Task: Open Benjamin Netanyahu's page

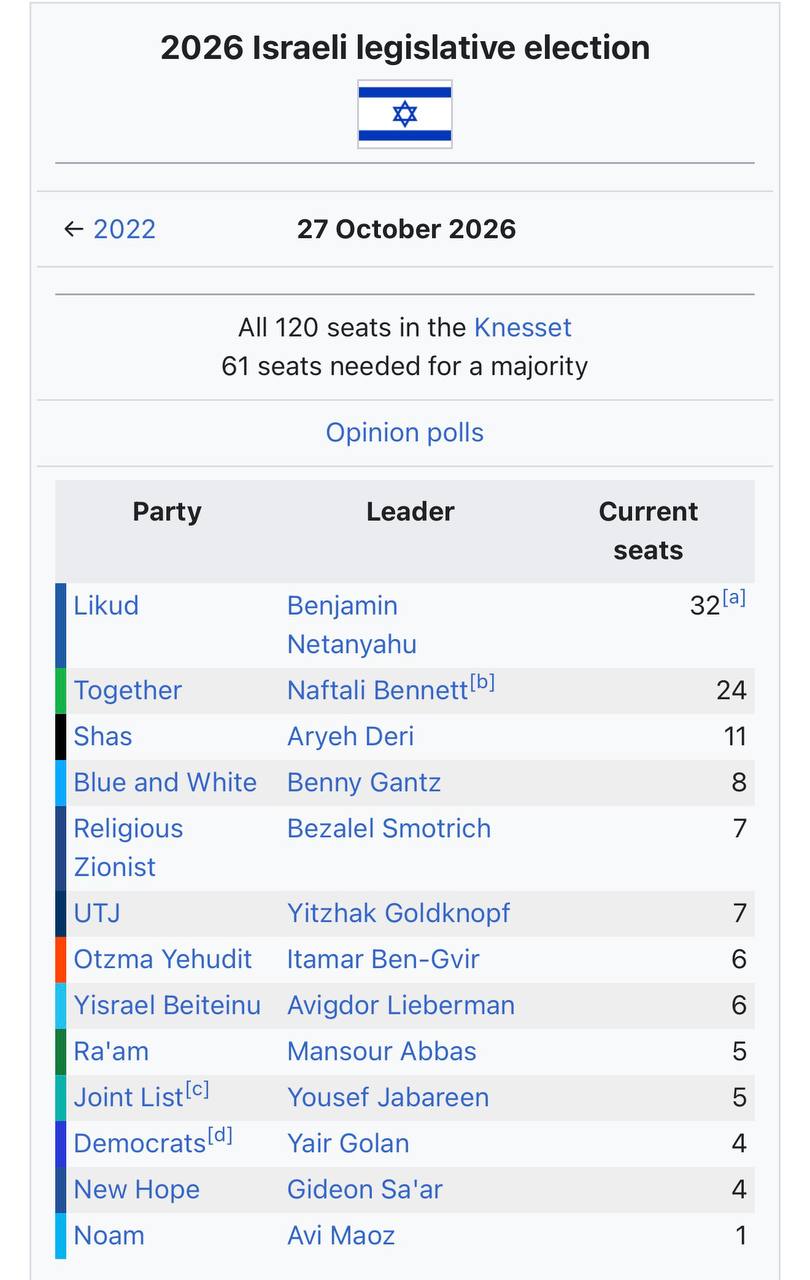Action: click(352, 625)
